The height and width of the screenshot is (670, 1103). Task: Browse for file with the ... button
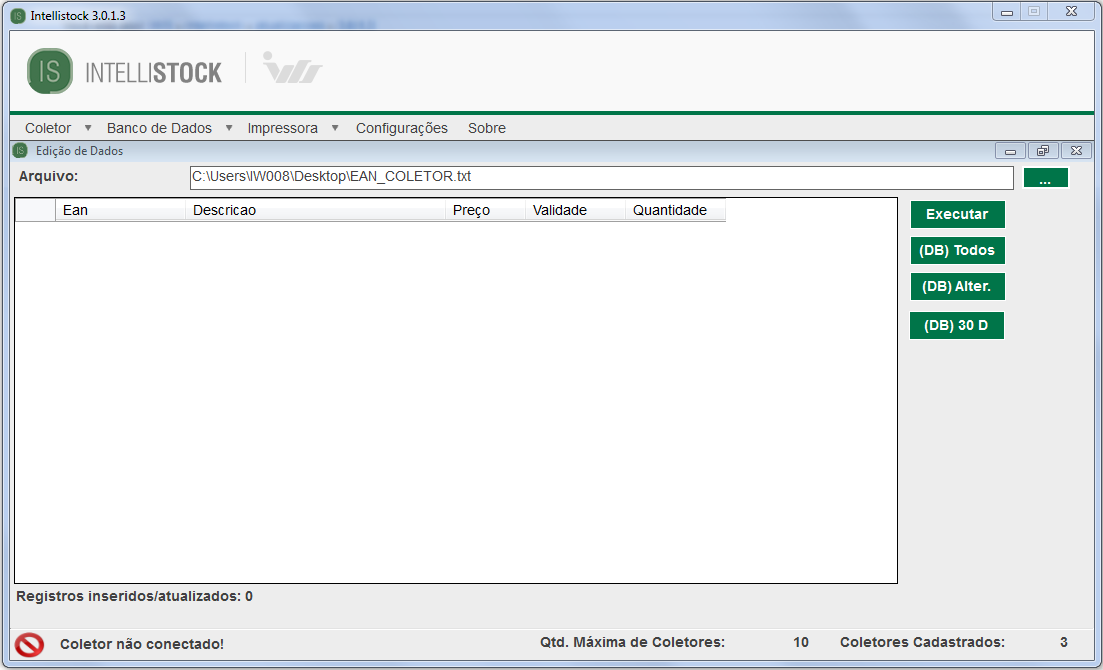point(1045,178)
